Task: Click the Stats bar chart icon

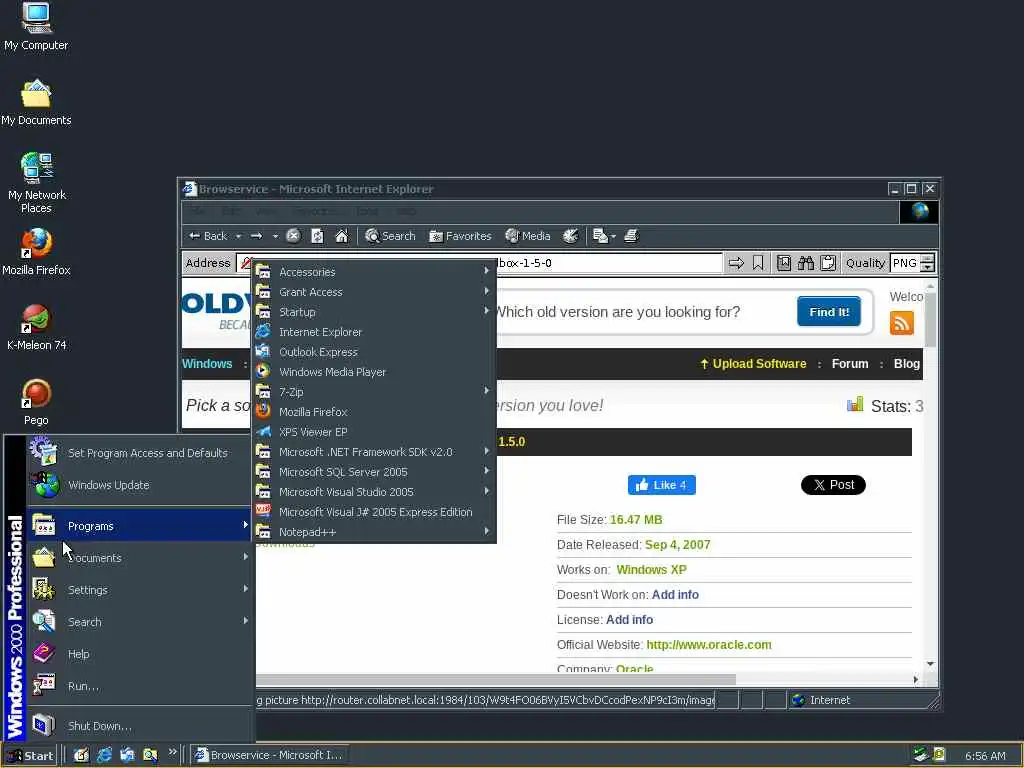Action: coord(855,405)
